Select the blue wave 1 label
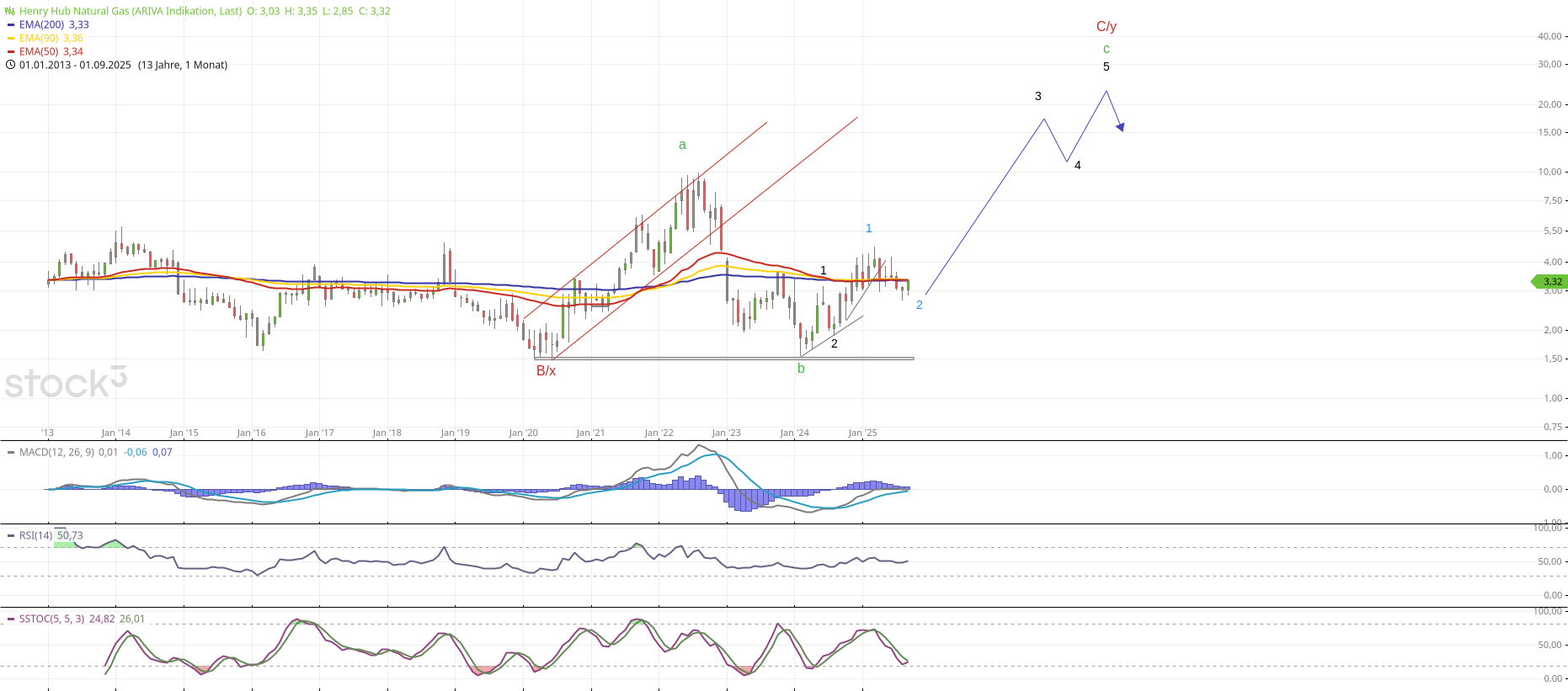This screenshot has width=1568, height=691. point(868,228)
